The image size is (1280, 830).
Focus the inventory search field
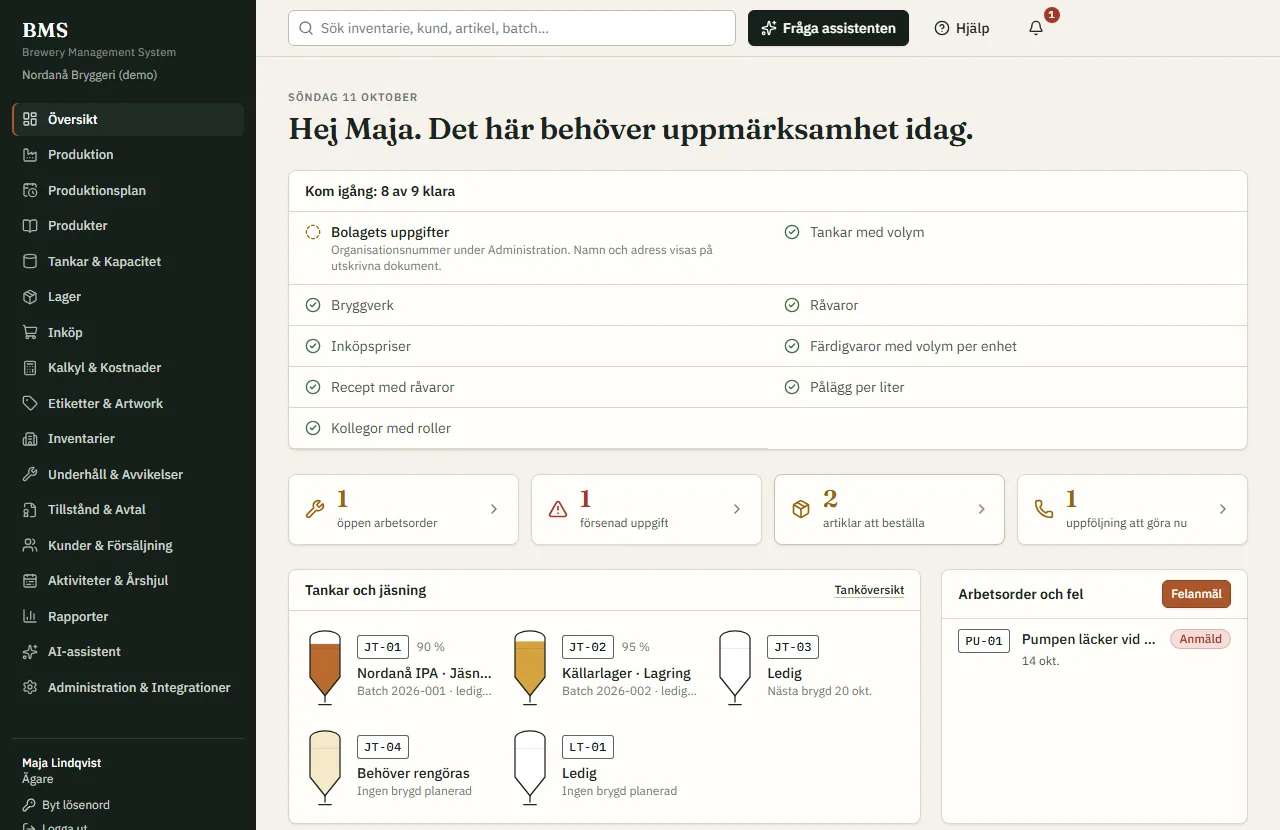(512, 28)
